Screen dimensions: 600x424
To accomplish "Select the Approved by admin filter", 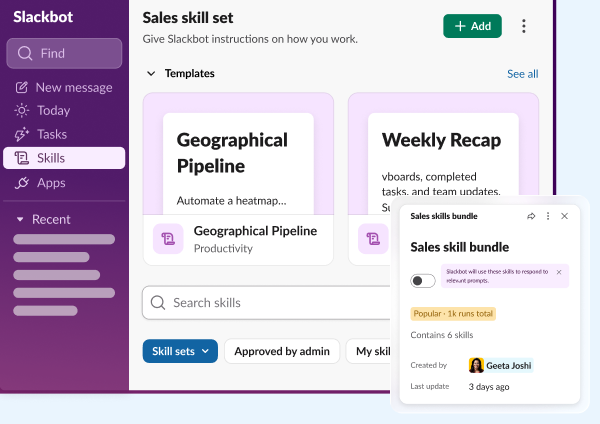I will tap(282, 351).
